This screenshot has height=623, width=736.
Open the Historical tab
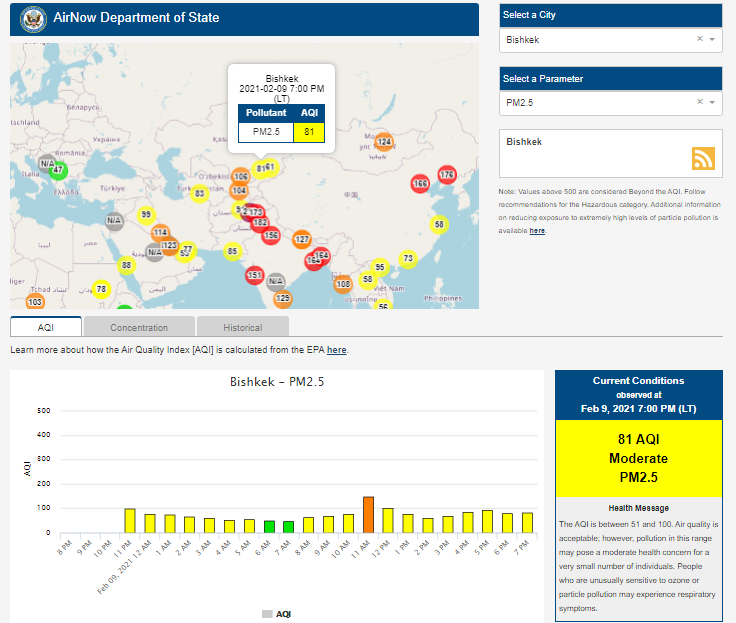pyautogui.click(x=243, y=327)
